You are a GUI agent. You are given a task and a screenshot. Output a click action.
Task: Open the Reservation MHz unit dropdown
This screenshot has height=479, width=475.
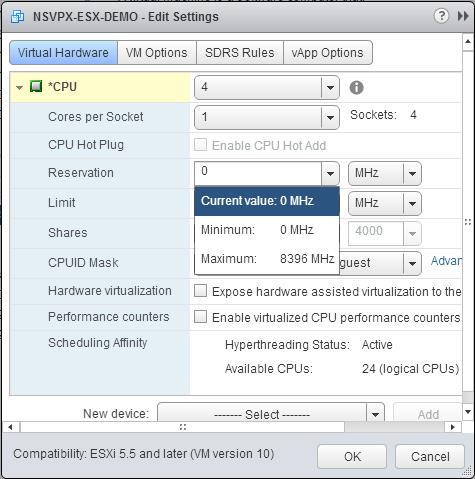(x=385, y=173)
